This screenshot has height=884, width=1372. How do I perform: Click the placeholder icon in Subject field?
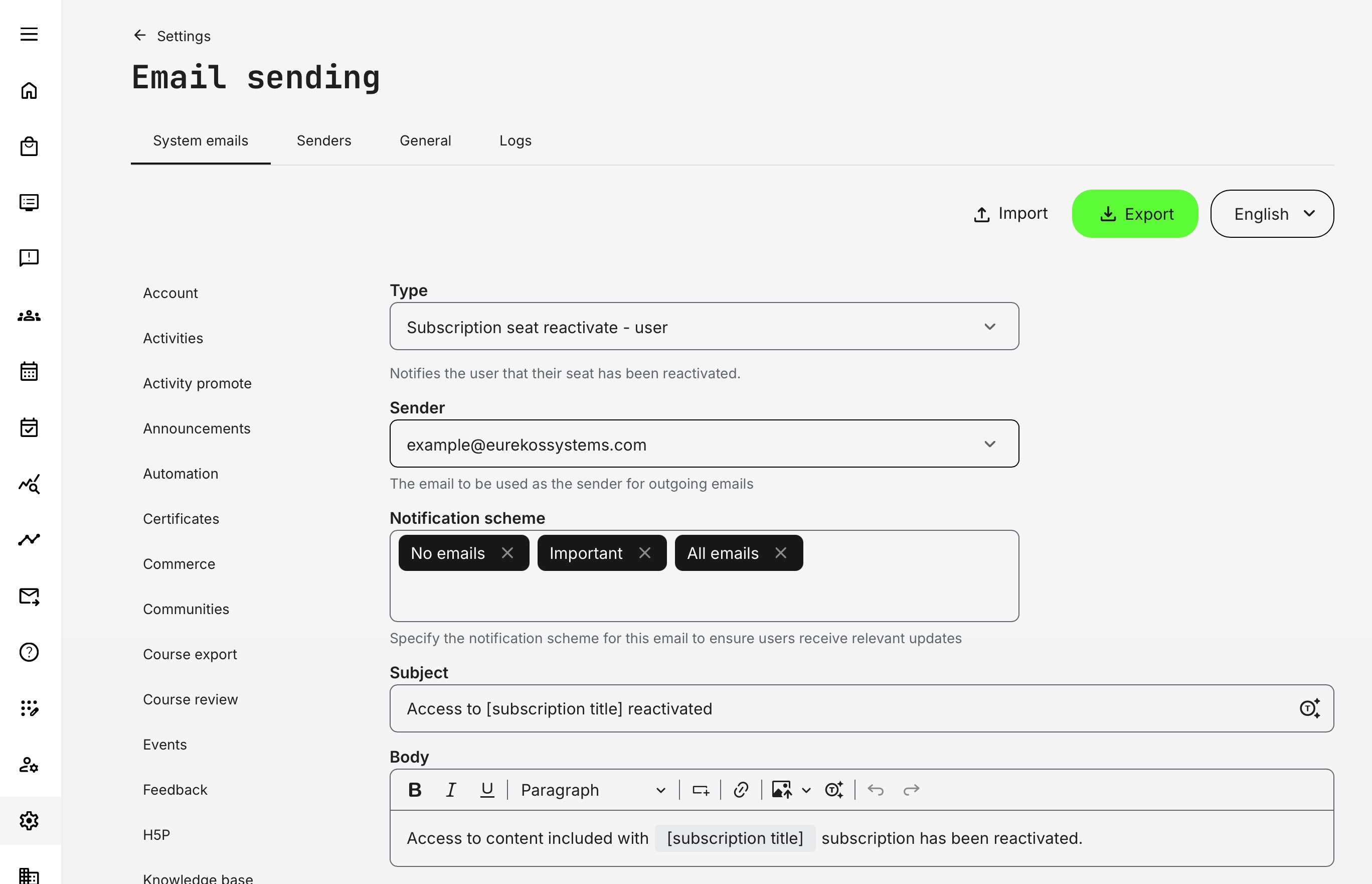tap(1309, 708)
